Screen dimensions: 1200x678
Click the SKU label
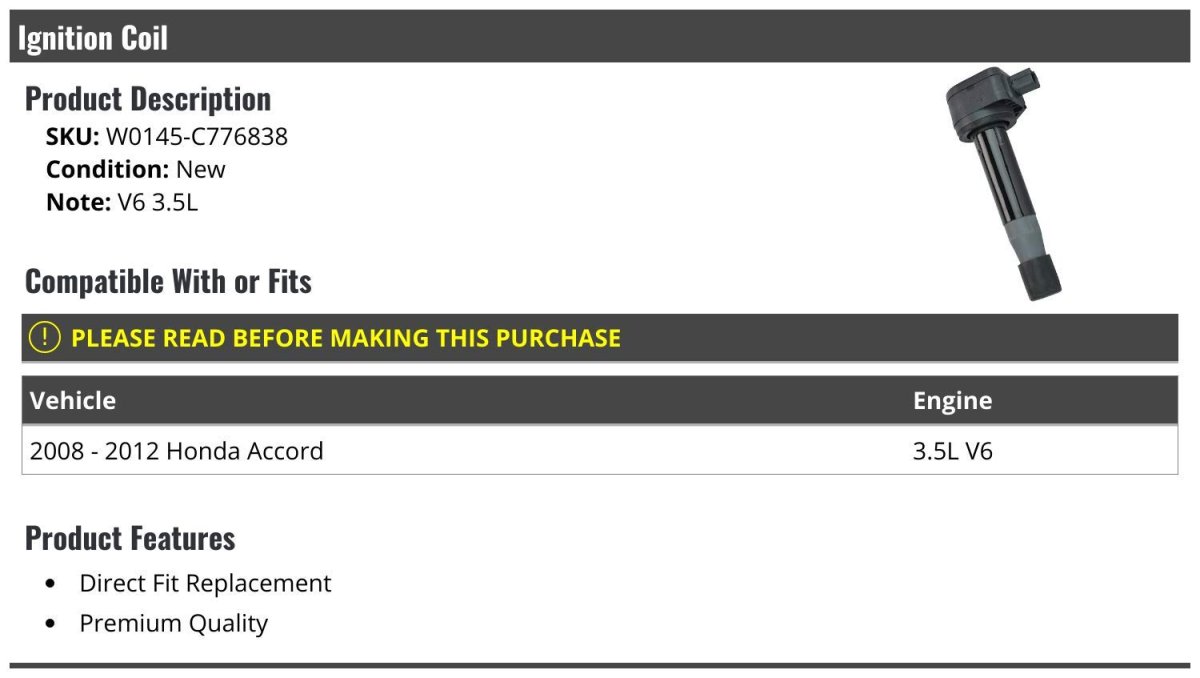pos(72,136)
